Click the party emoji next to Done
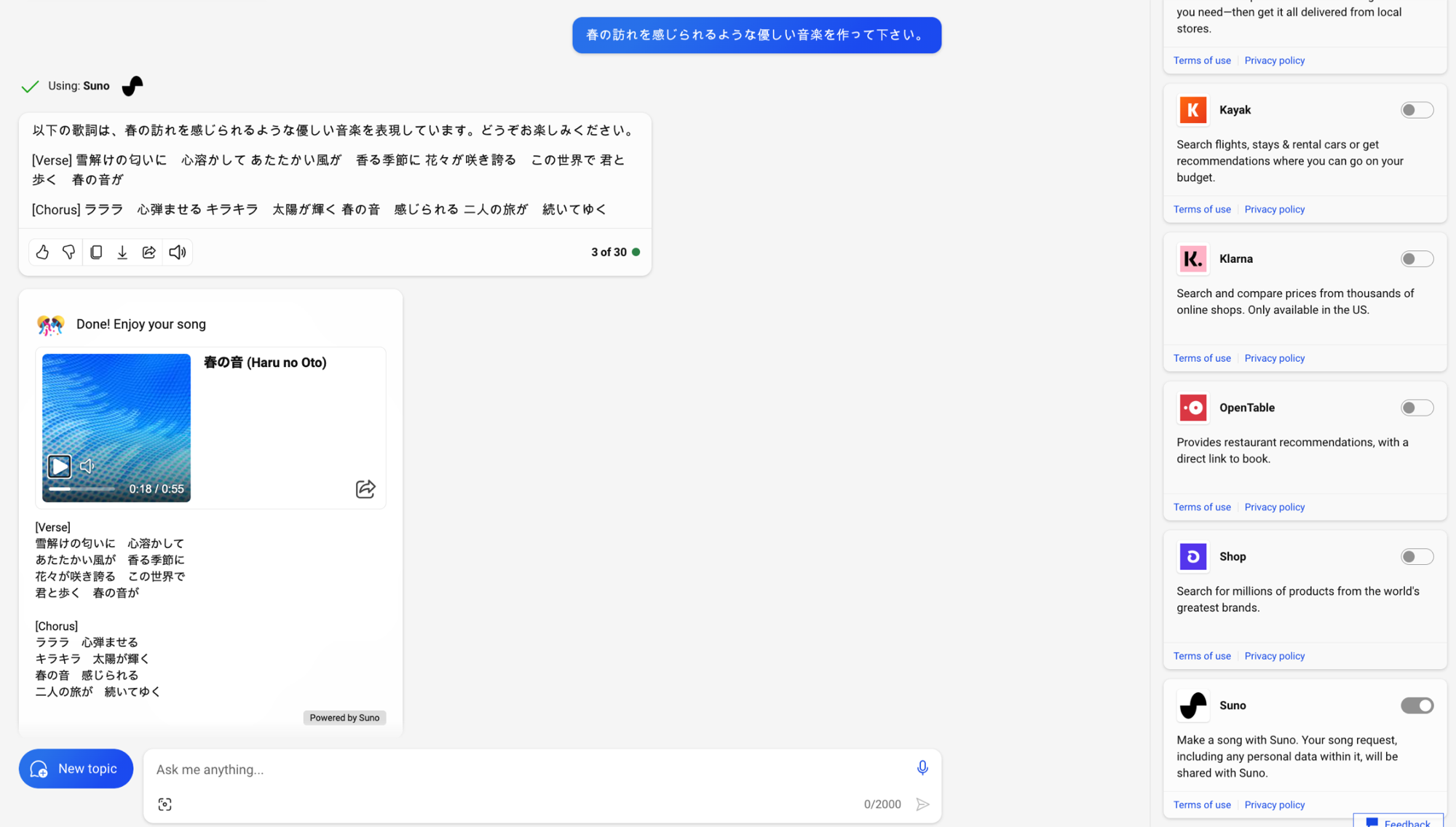The height and width of the screenshot is (827, 1456). coord(50,325)
